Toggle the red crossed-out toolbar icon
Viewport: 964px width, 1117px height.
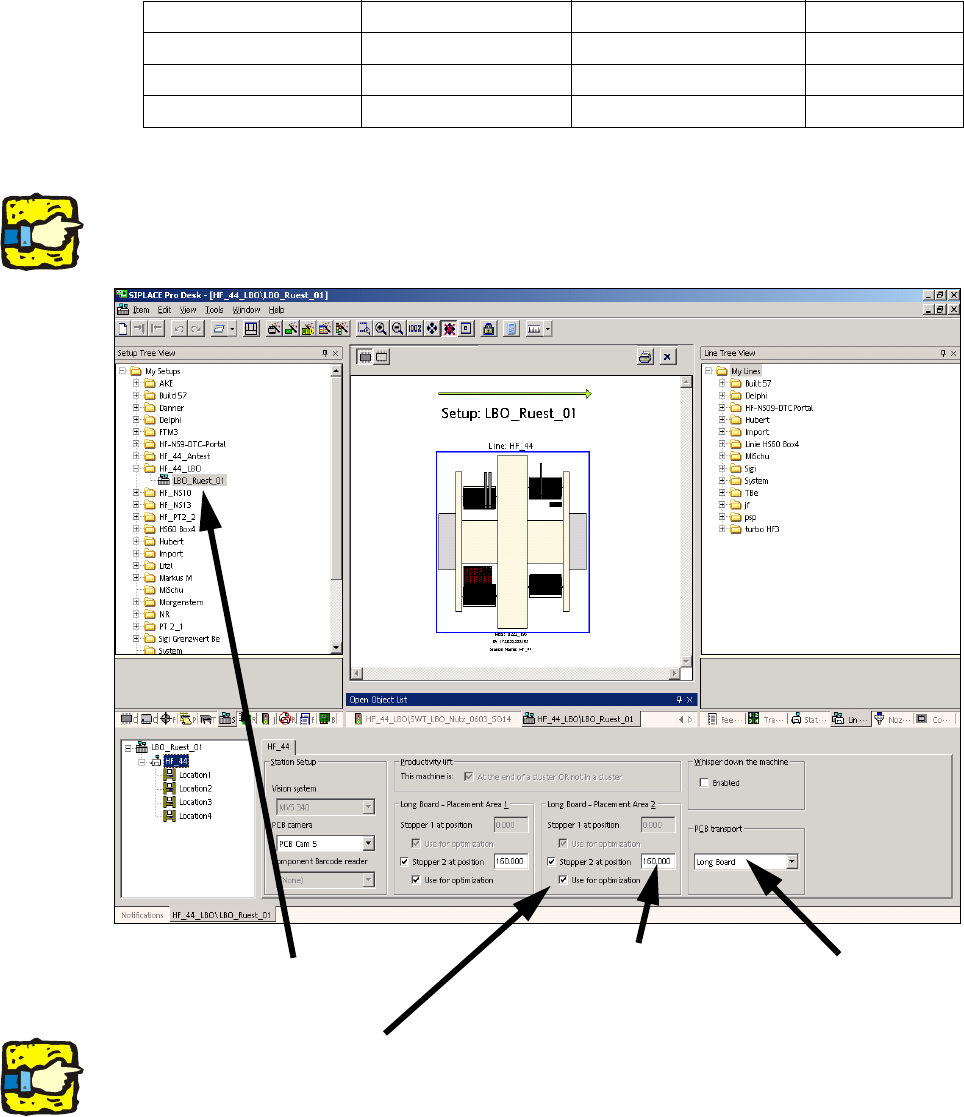449,328
